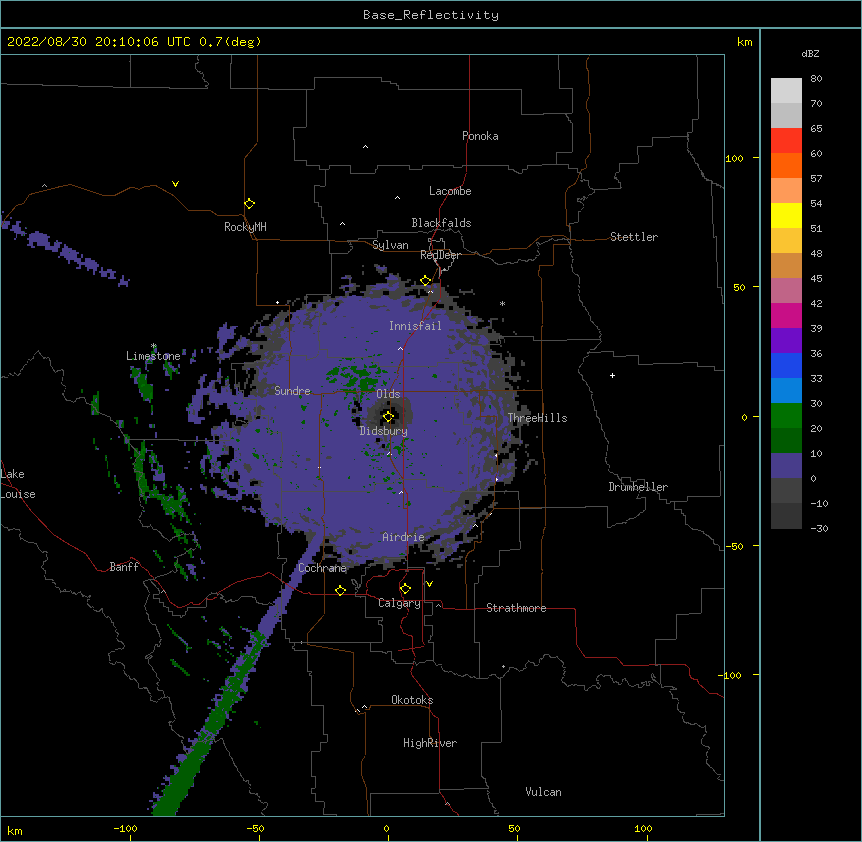Click the Calgary label
The width and height of the screenshot is (862, 842).
click(399, 603)
